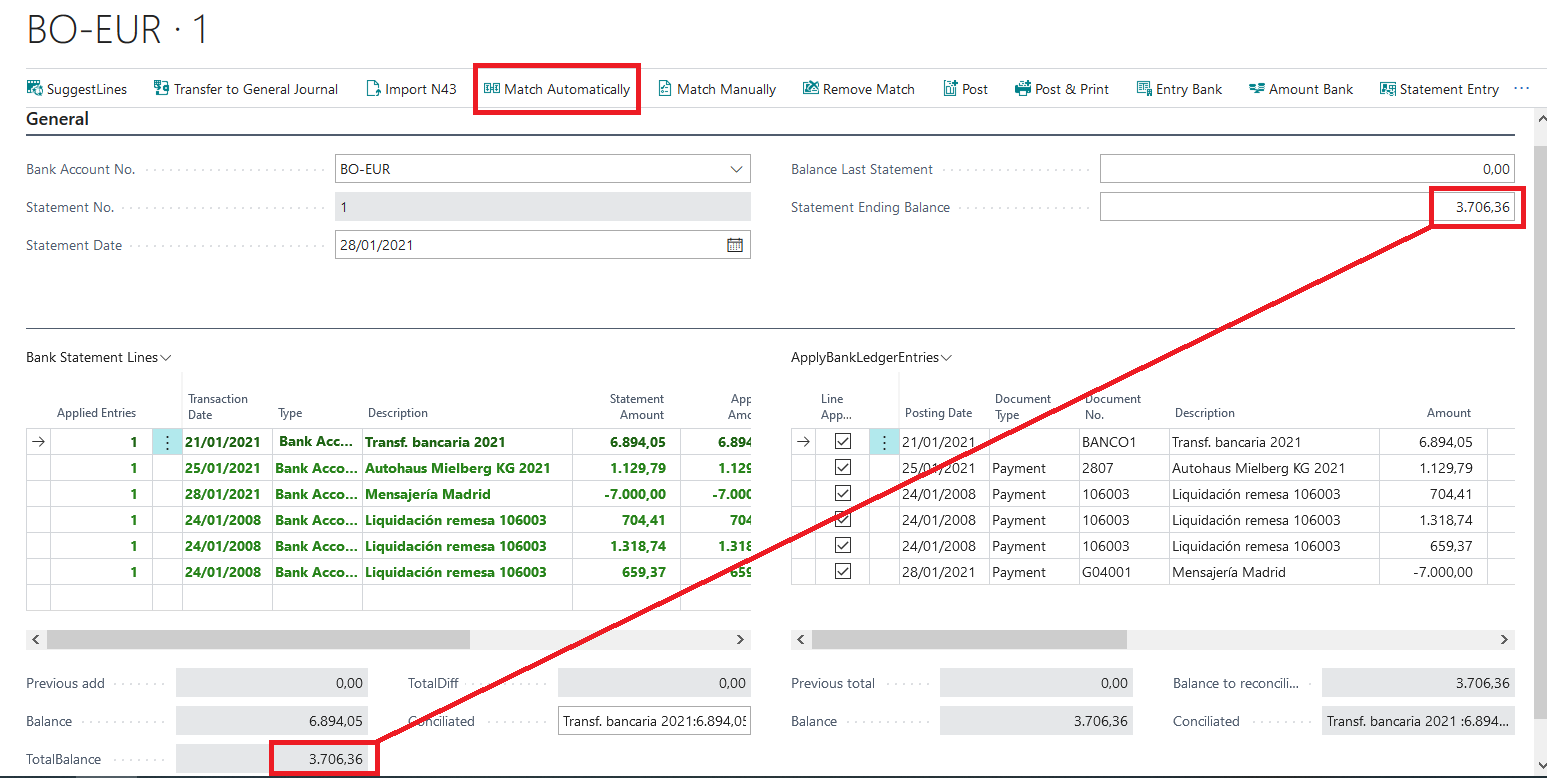
Task: Click Applied Entries column header
Action: (96, 413)
